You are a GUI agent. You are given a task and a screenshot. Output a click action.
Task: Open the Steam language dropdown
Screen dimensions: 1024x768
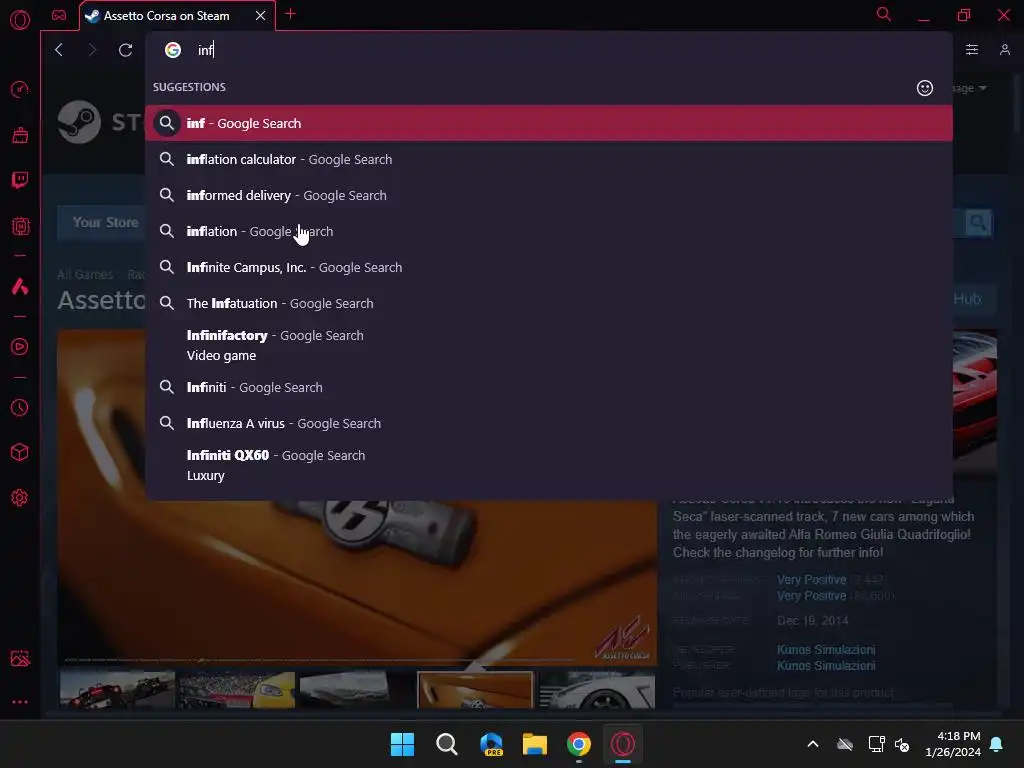point(970,88)
